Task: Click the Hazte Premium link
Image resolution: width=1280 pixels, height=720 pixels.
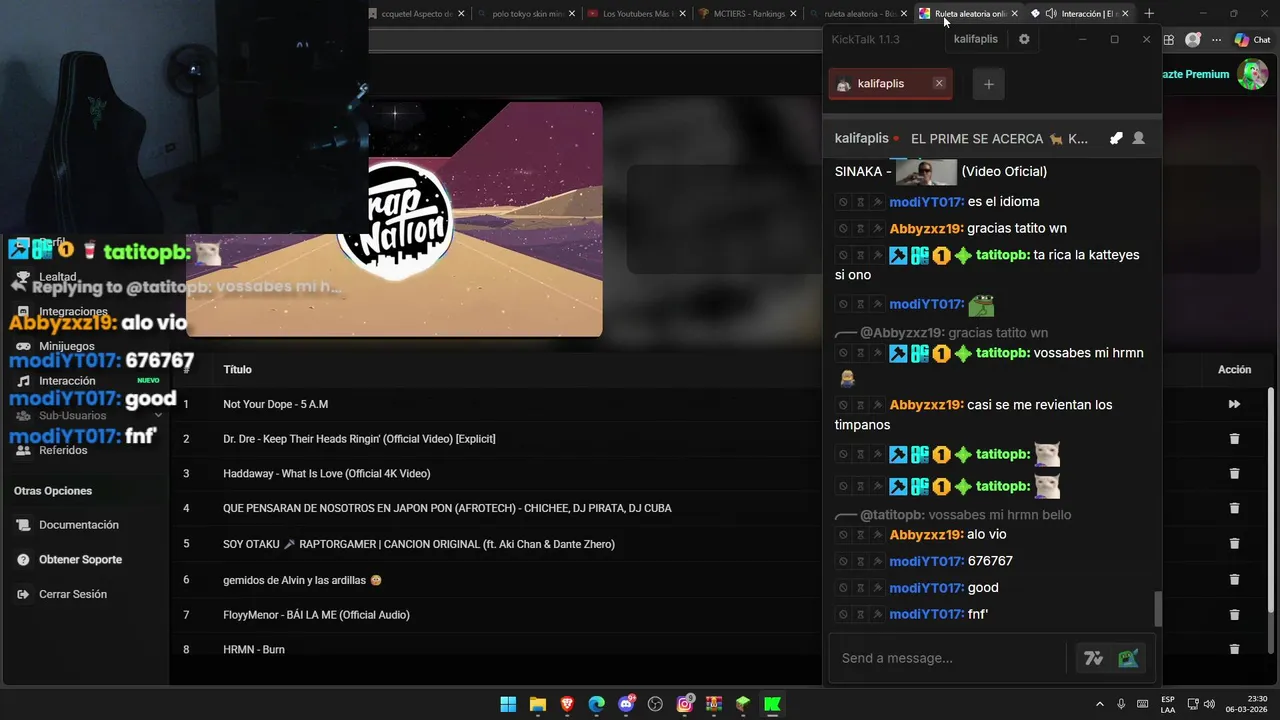Action: (x=1196, y=74)
